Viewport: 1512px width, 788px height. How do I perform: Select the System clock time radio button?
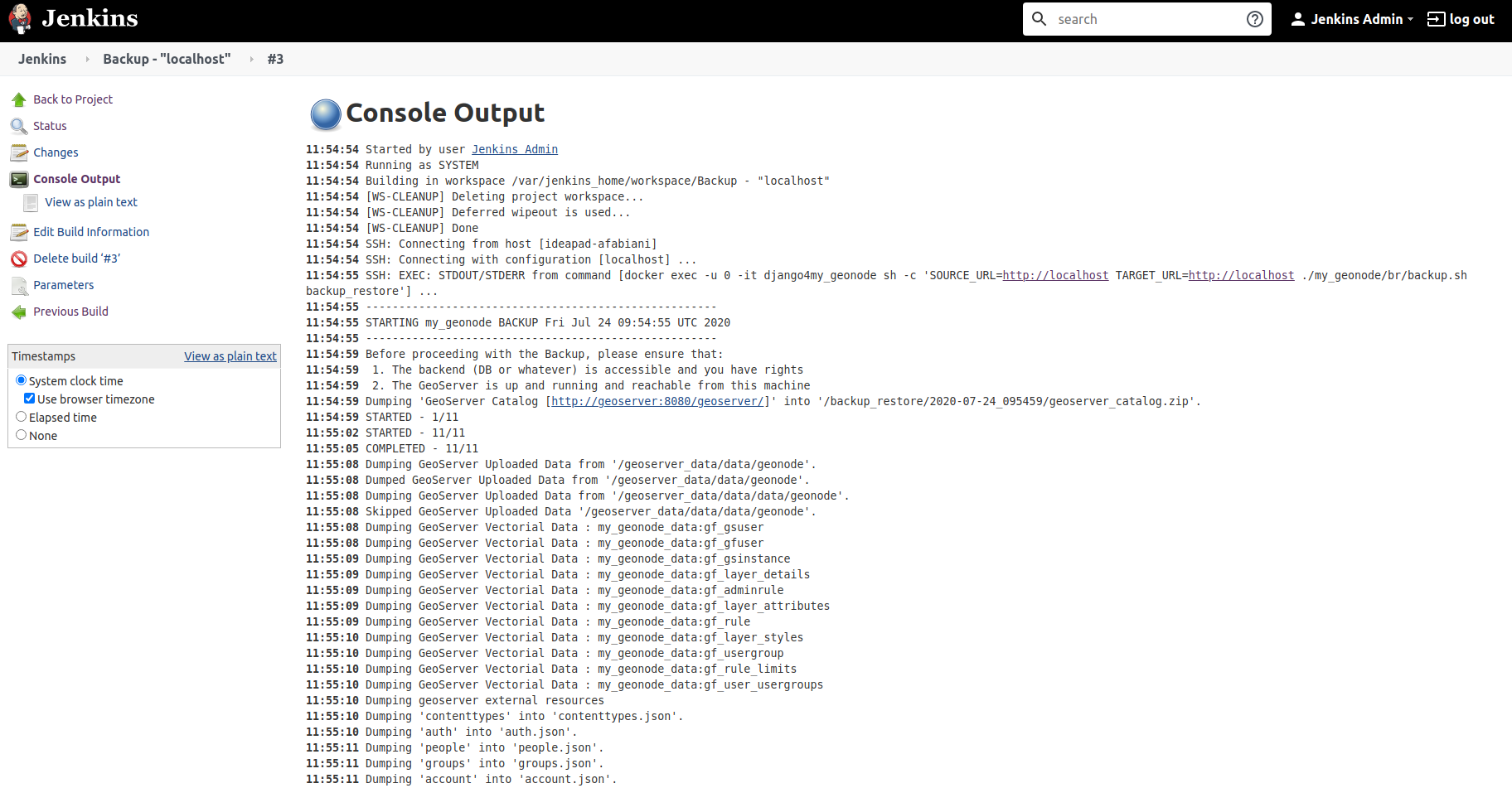point(22,380)
